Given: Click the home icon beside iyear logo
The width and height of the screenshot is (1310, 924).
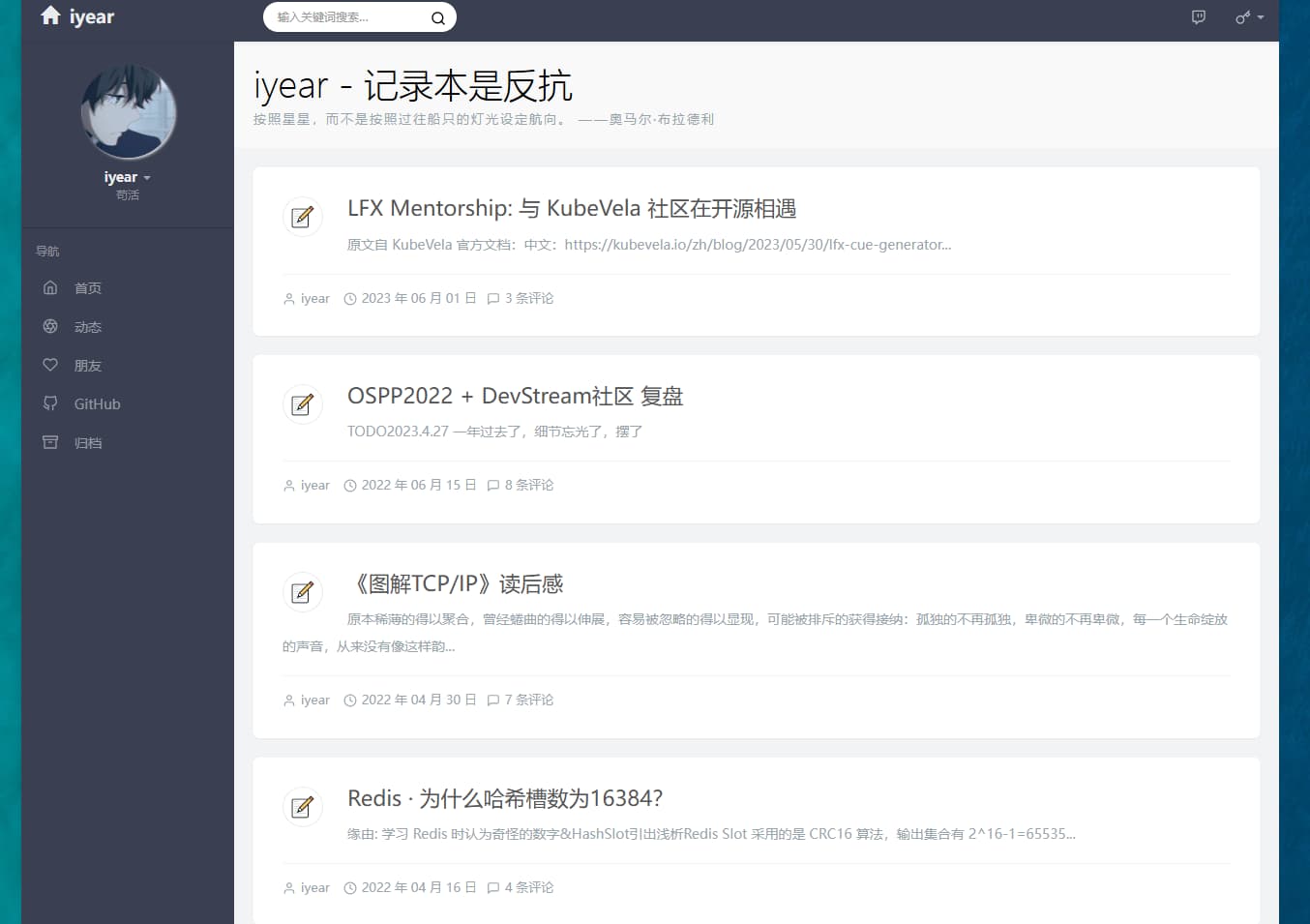Looking at the screenshot, I should [50, 15].
